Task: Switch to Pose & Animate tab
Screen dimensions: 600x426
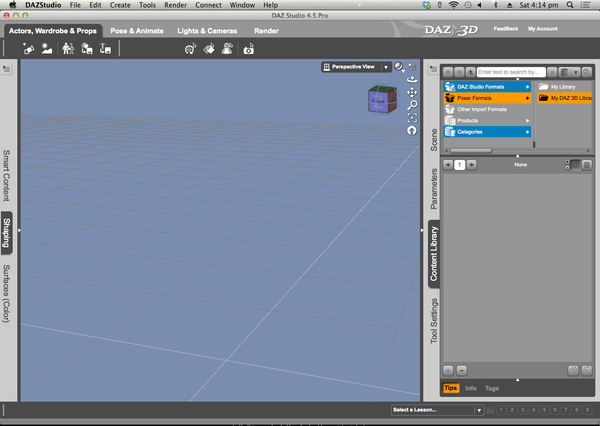Action: click(137, 31)
